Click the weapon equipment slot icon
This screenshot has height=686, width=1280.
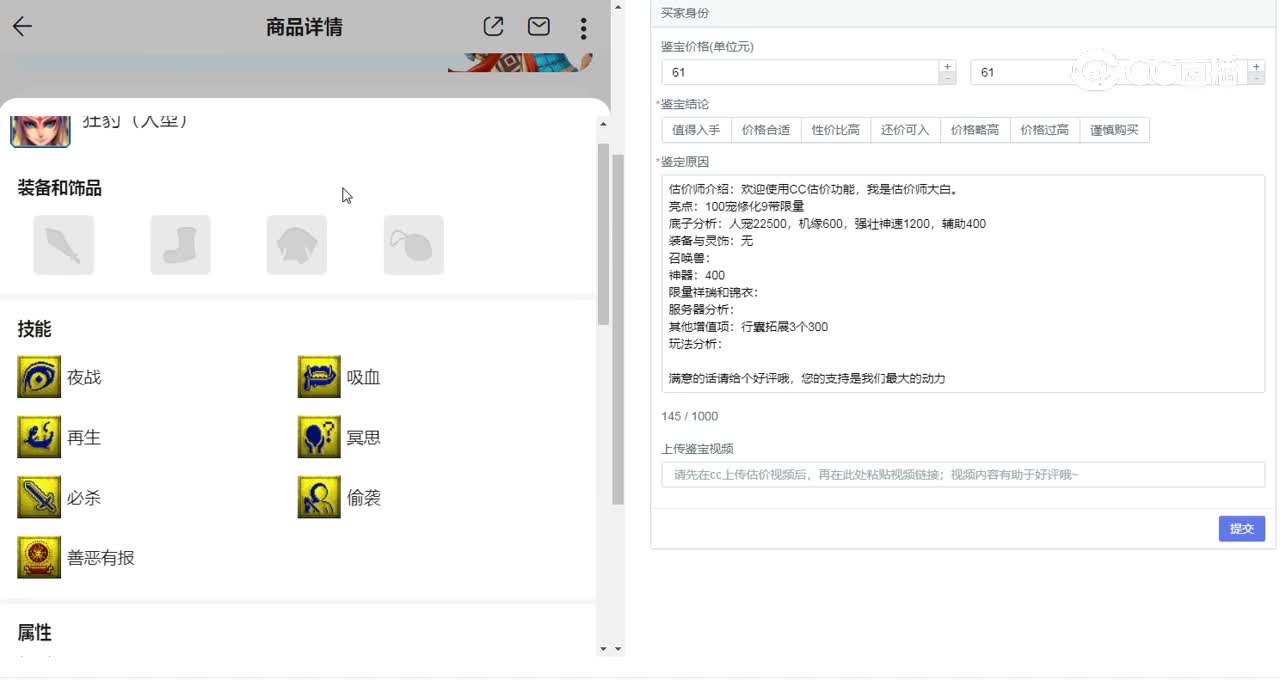63,244
